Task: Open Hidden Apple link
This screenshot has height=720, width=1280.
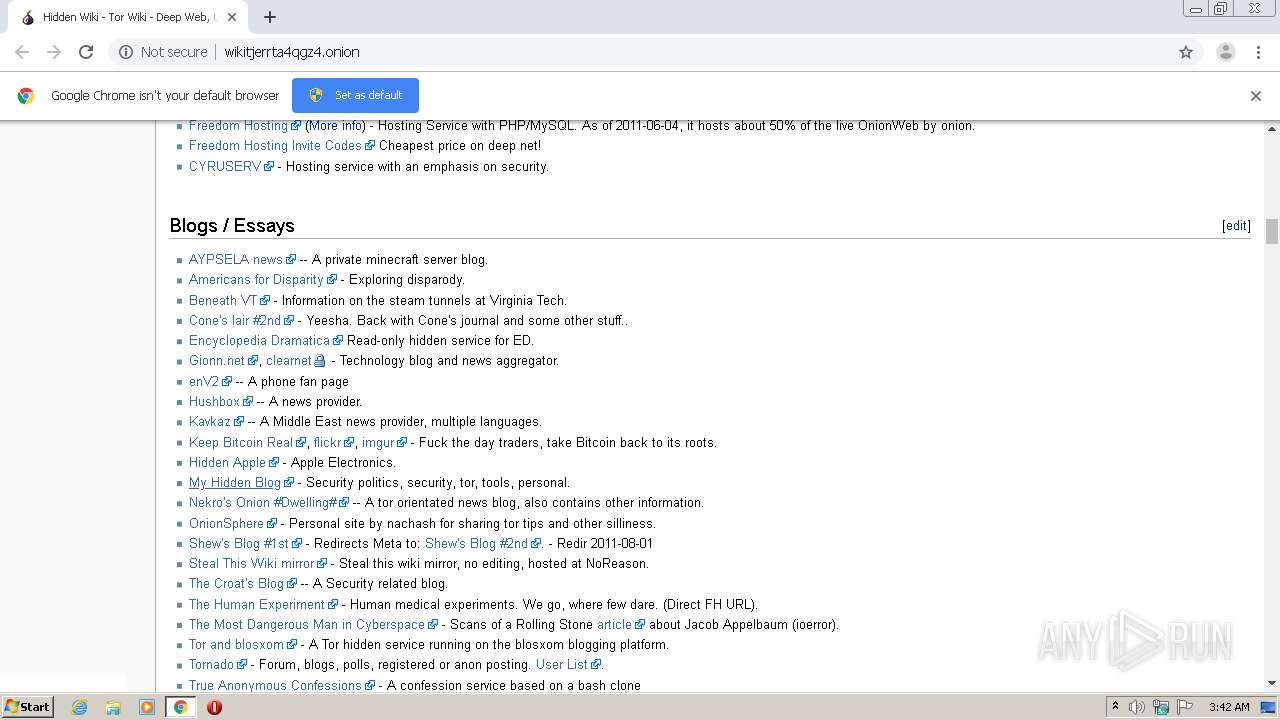Action: pos(228,463)
